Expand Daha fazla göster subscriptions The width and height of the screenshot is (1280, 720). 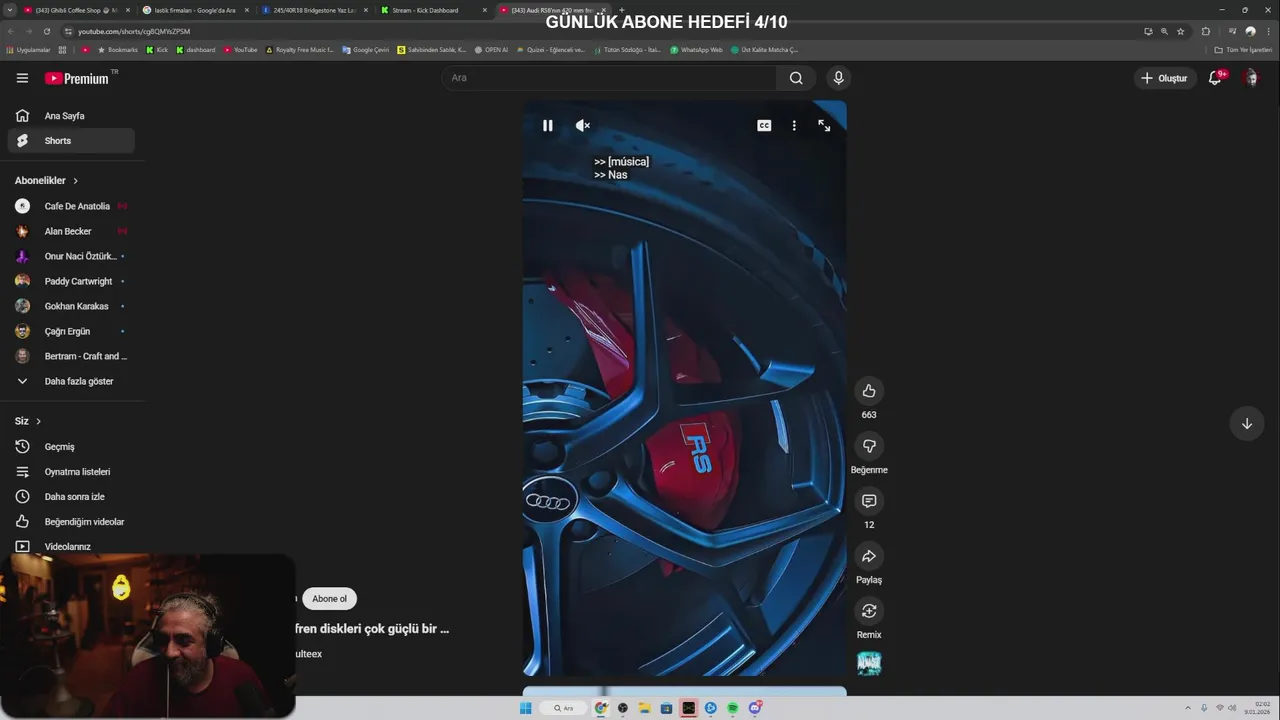(71, 381)
